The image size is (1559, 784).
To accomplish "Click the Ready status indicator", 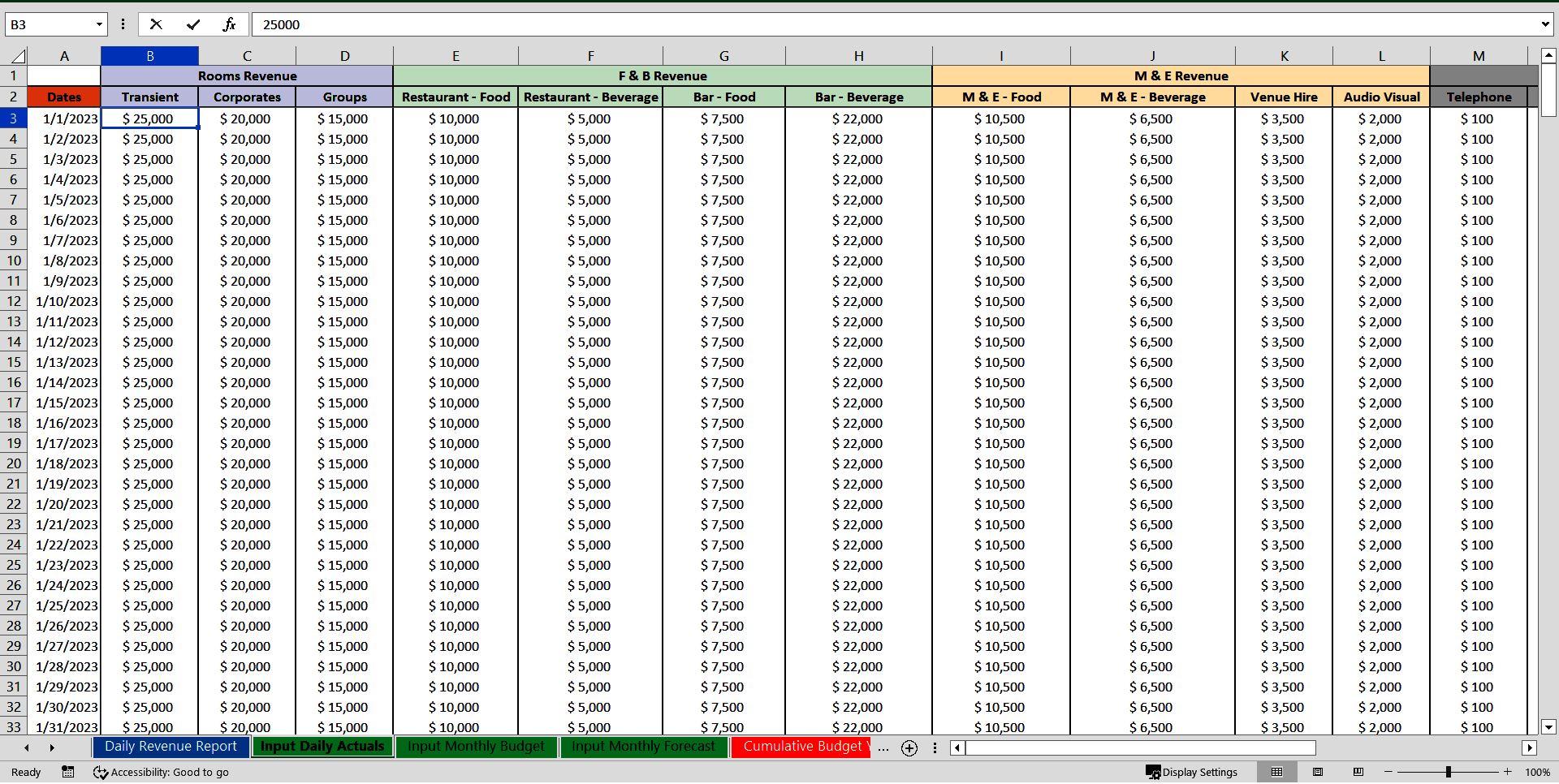I will click(26, 772).
